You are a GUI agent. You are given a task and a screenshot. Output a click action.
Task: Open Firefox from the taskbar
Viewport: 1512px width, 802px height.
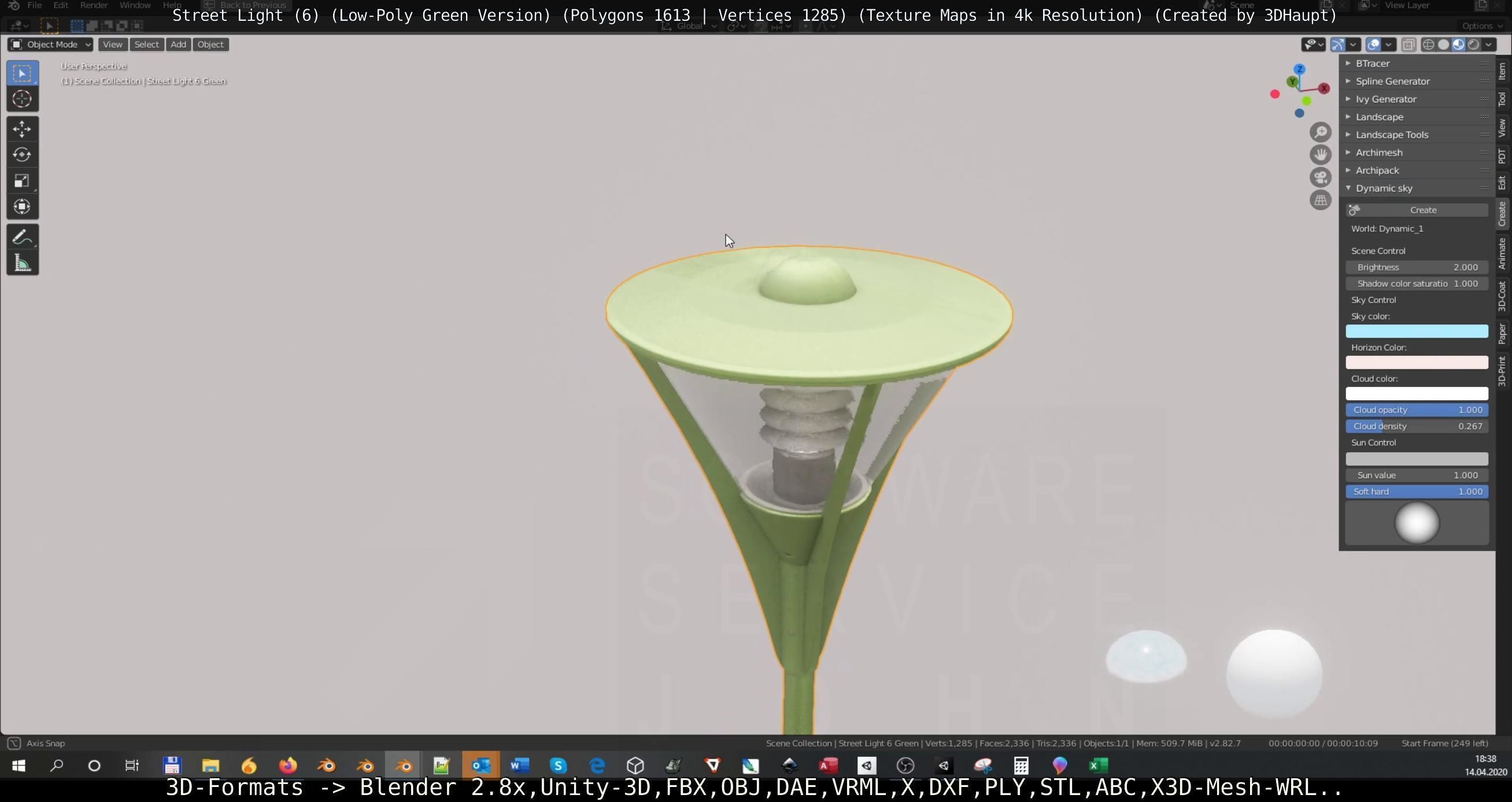point(287,766)
